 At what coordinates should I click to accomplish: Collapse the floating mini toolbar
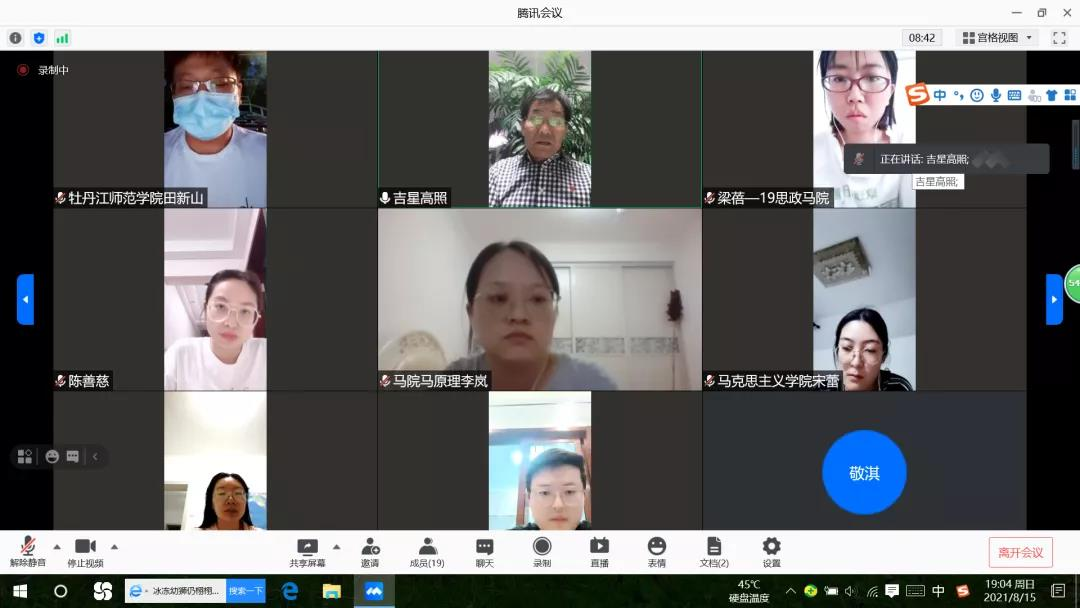click(x=95, y=457)
